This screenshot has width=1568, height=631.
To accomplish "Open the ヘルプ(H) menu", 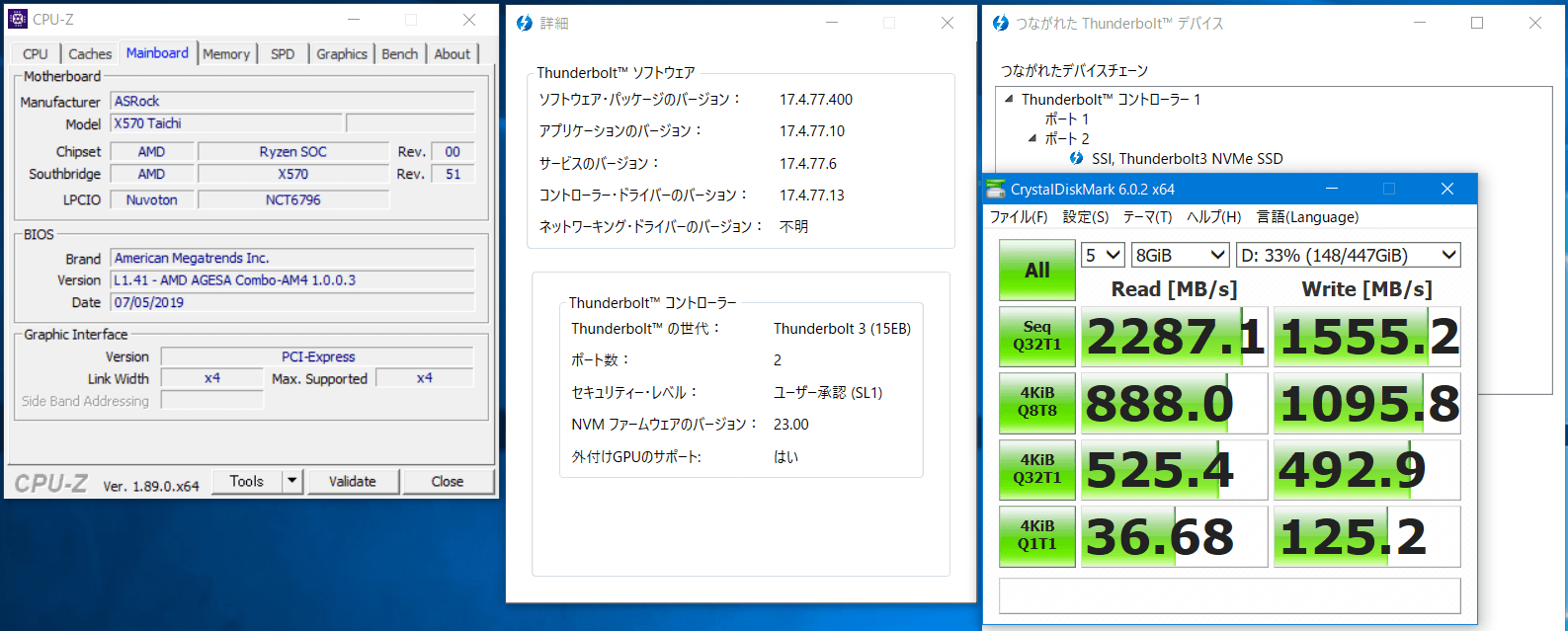I will [1213, 217].
